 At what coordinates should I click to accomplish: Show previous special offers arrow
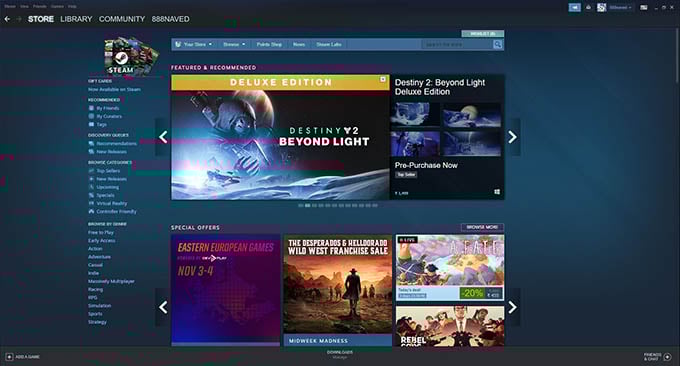click(163, 307)
